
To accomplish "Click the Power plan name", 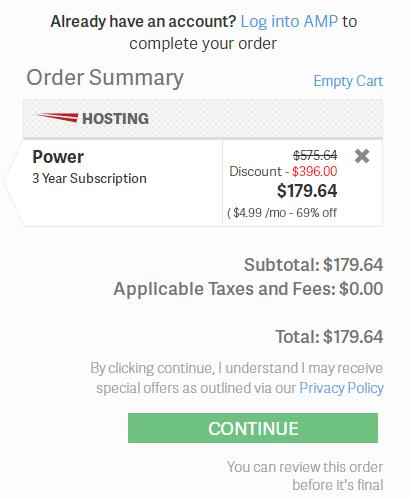I will [58, 157].
